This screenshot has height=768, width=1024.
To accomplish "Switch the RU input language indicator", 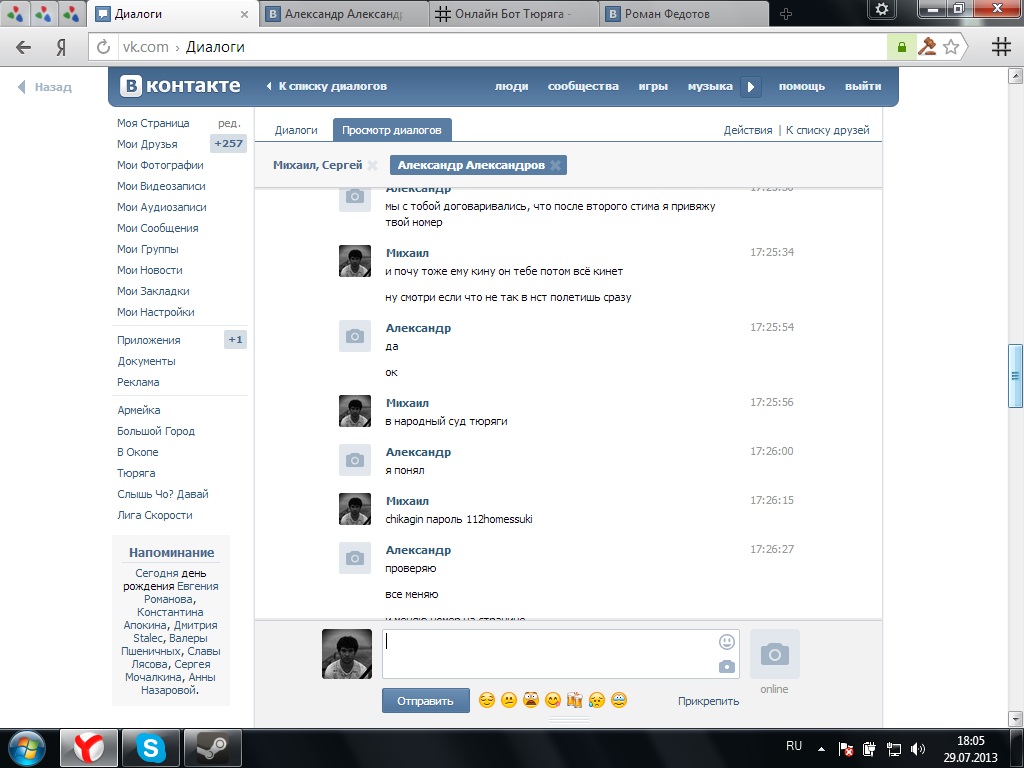I will [793, 746].
